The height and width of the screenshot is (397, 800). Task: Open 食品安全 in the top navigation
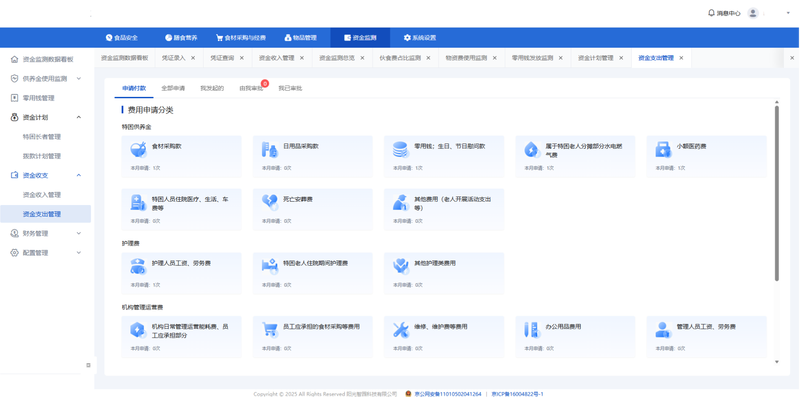[121, 38]
